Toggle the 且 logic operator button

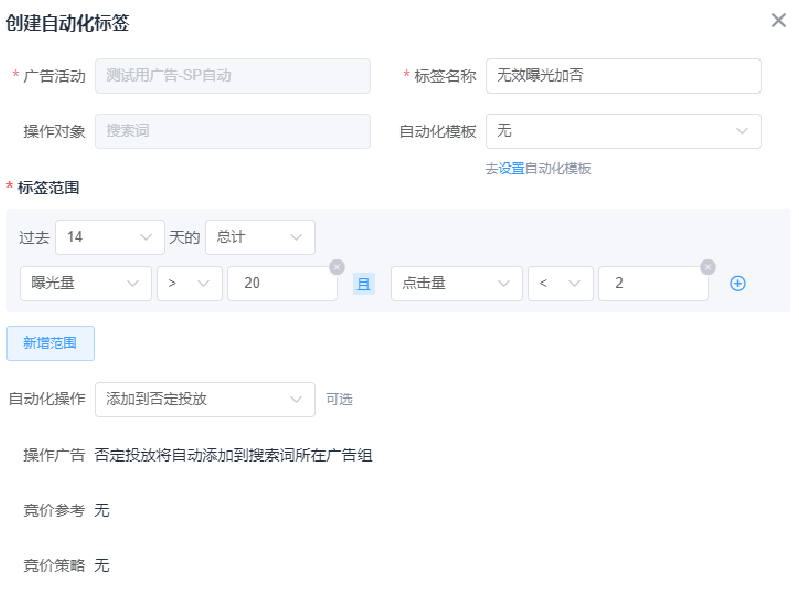pyautogui.click(x=364, y=284)
